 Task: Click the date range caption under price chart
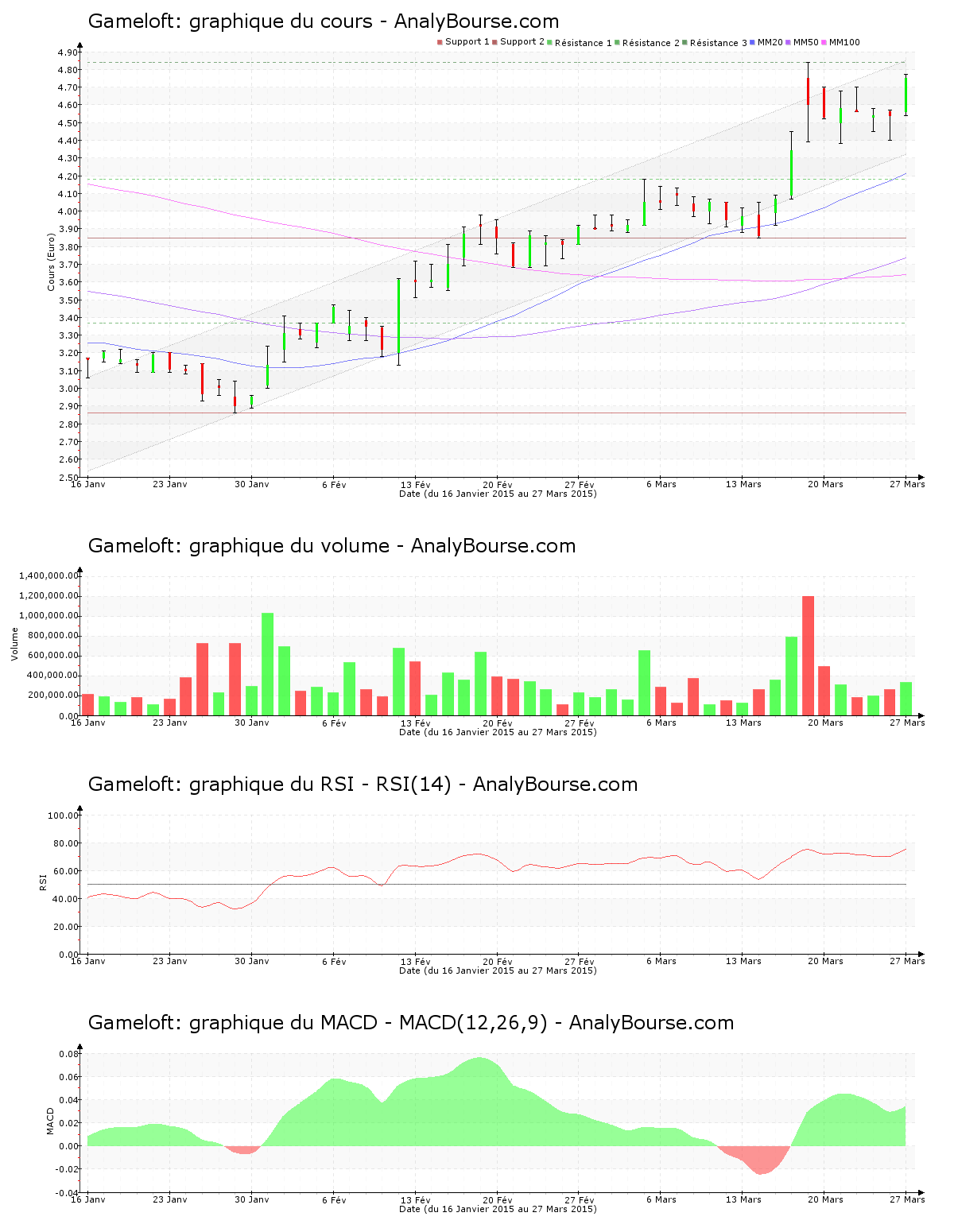(498, 494)
